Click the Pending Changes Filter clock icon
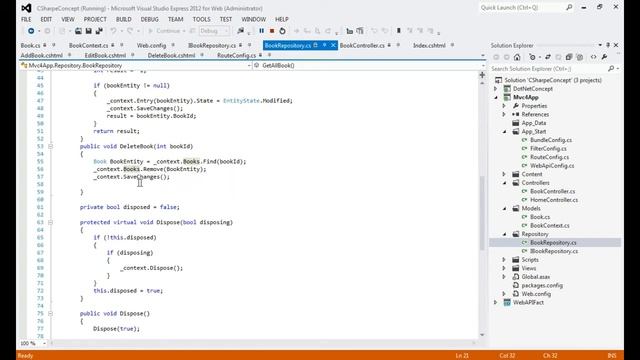The image size is (640, 360). 532,57
